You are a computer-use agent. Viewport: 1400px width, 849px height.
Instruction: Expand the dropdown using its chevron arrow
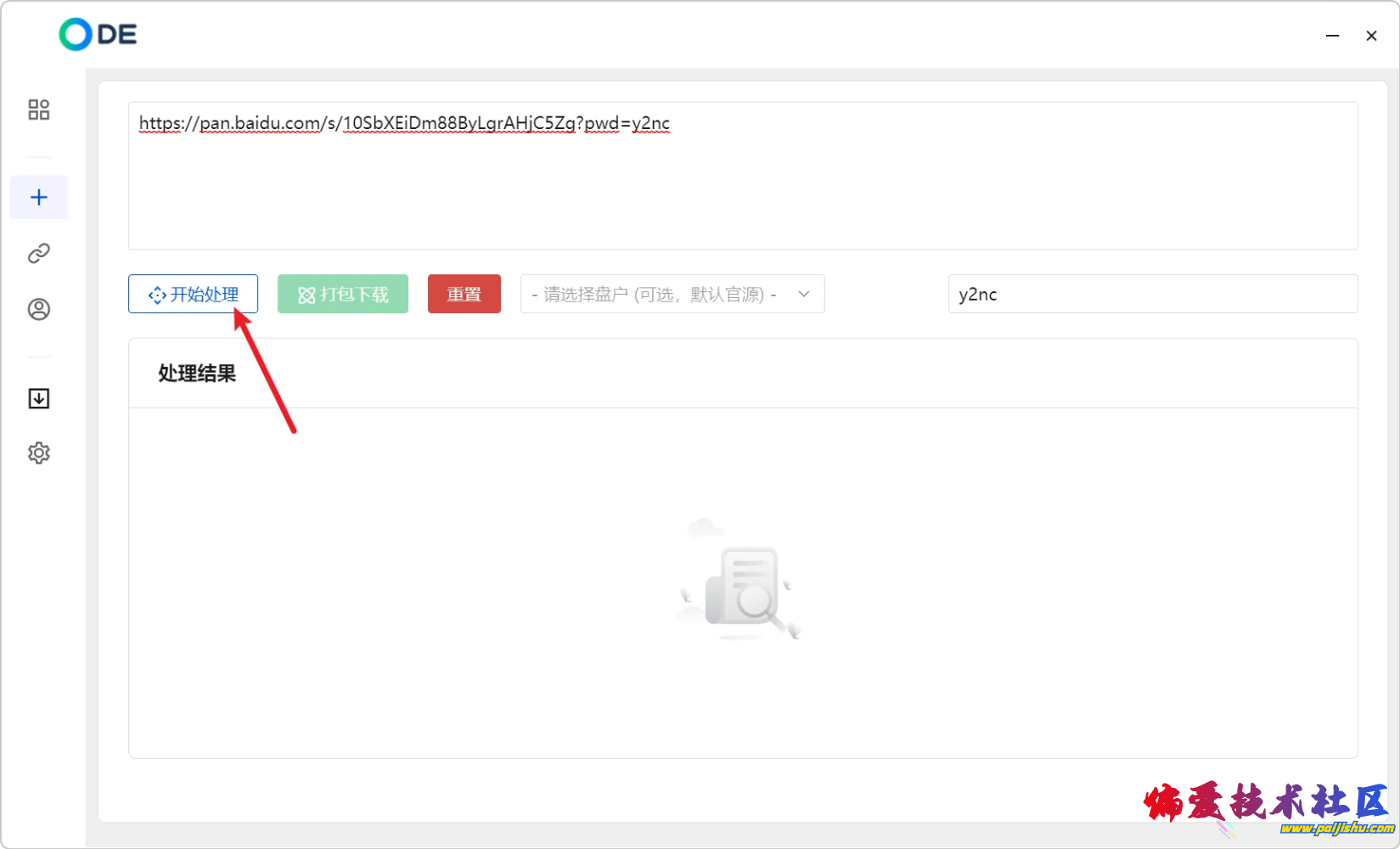pyautogui.click(x=804, y=295)
